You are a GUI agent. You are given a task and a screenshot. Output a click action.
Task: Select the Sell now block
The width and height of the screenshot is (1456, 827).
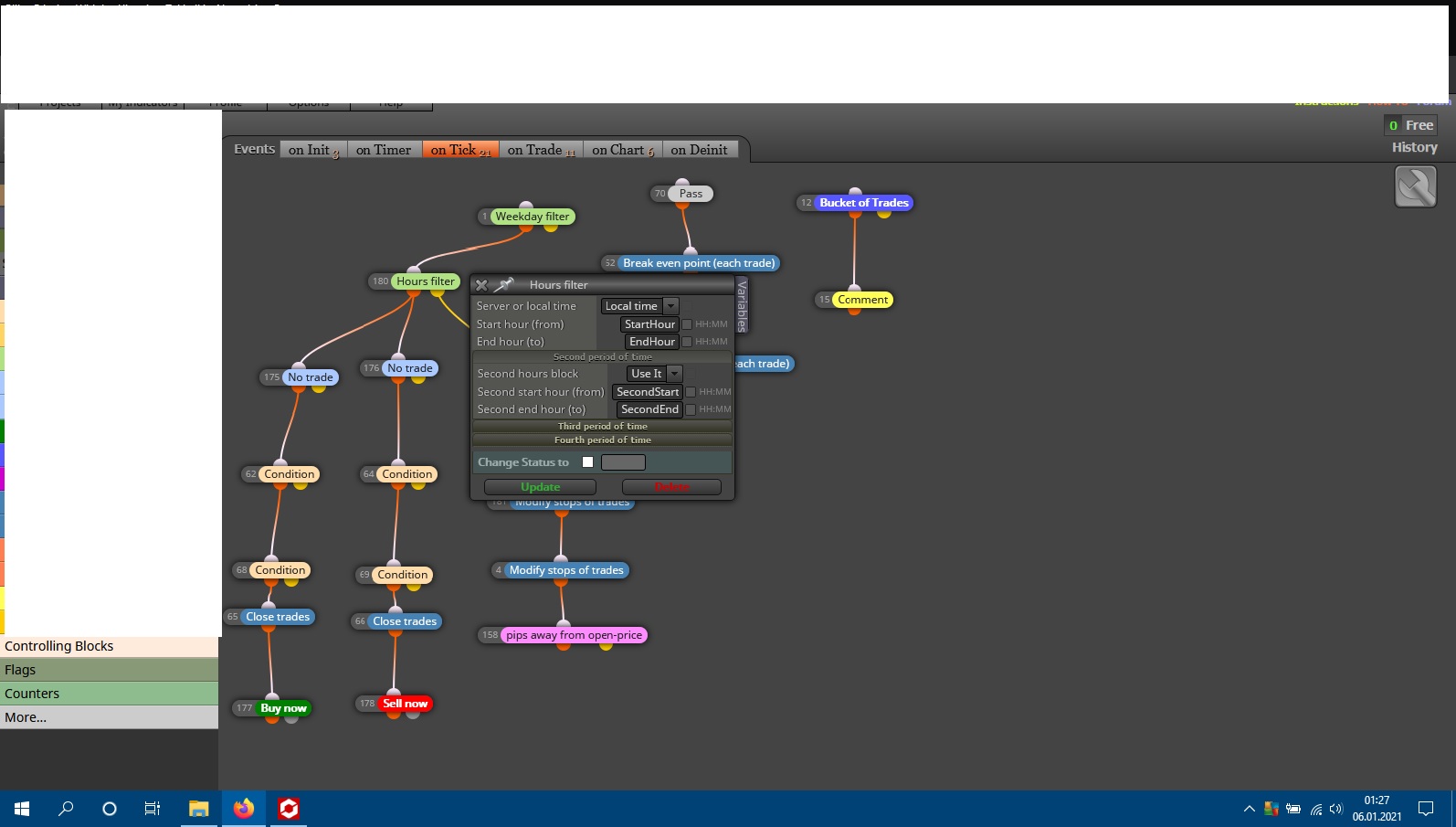click(x=405, y=704)
